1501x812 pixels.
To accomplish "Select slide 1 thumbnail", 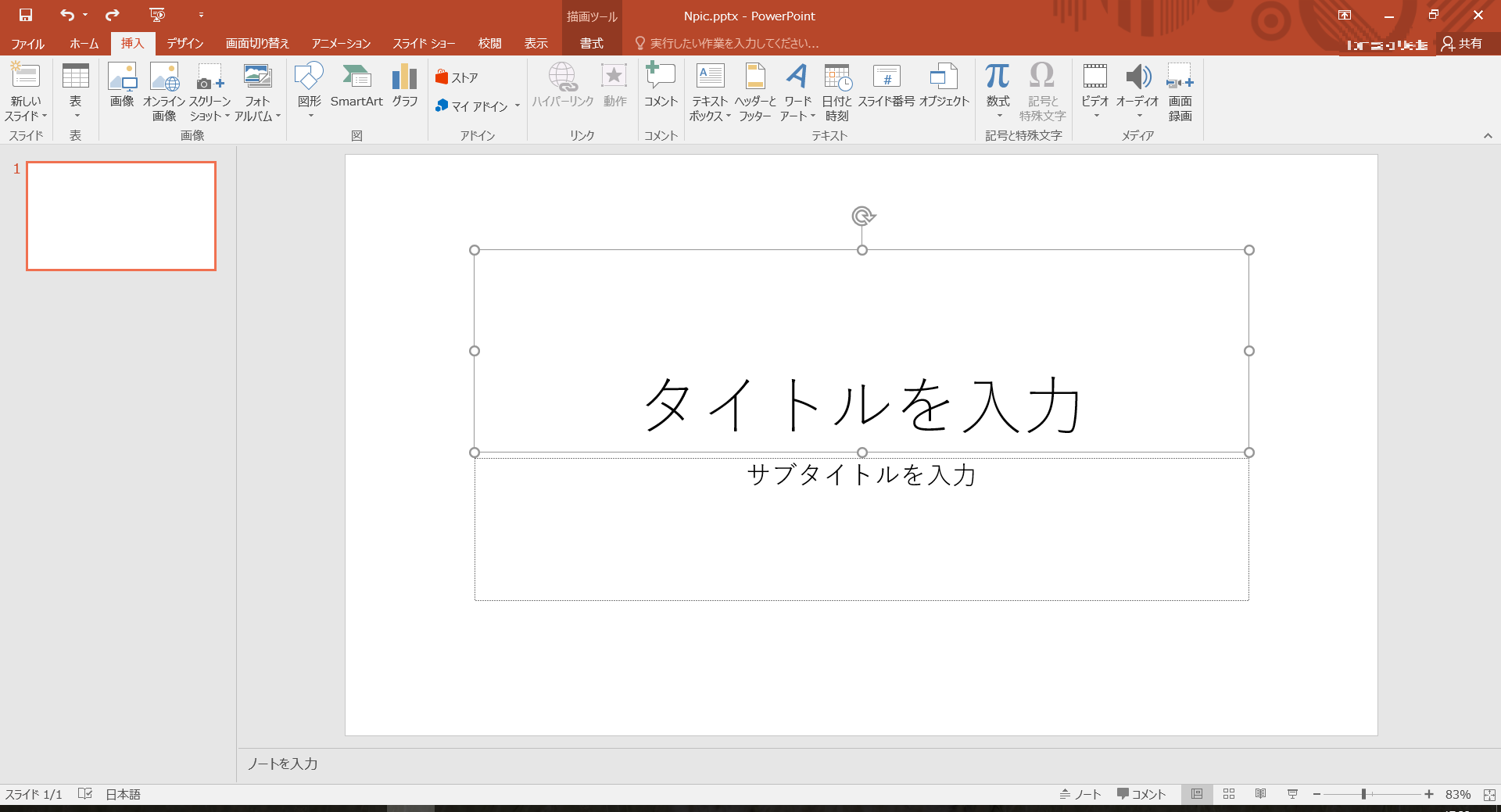I will (x=121, y=216).
